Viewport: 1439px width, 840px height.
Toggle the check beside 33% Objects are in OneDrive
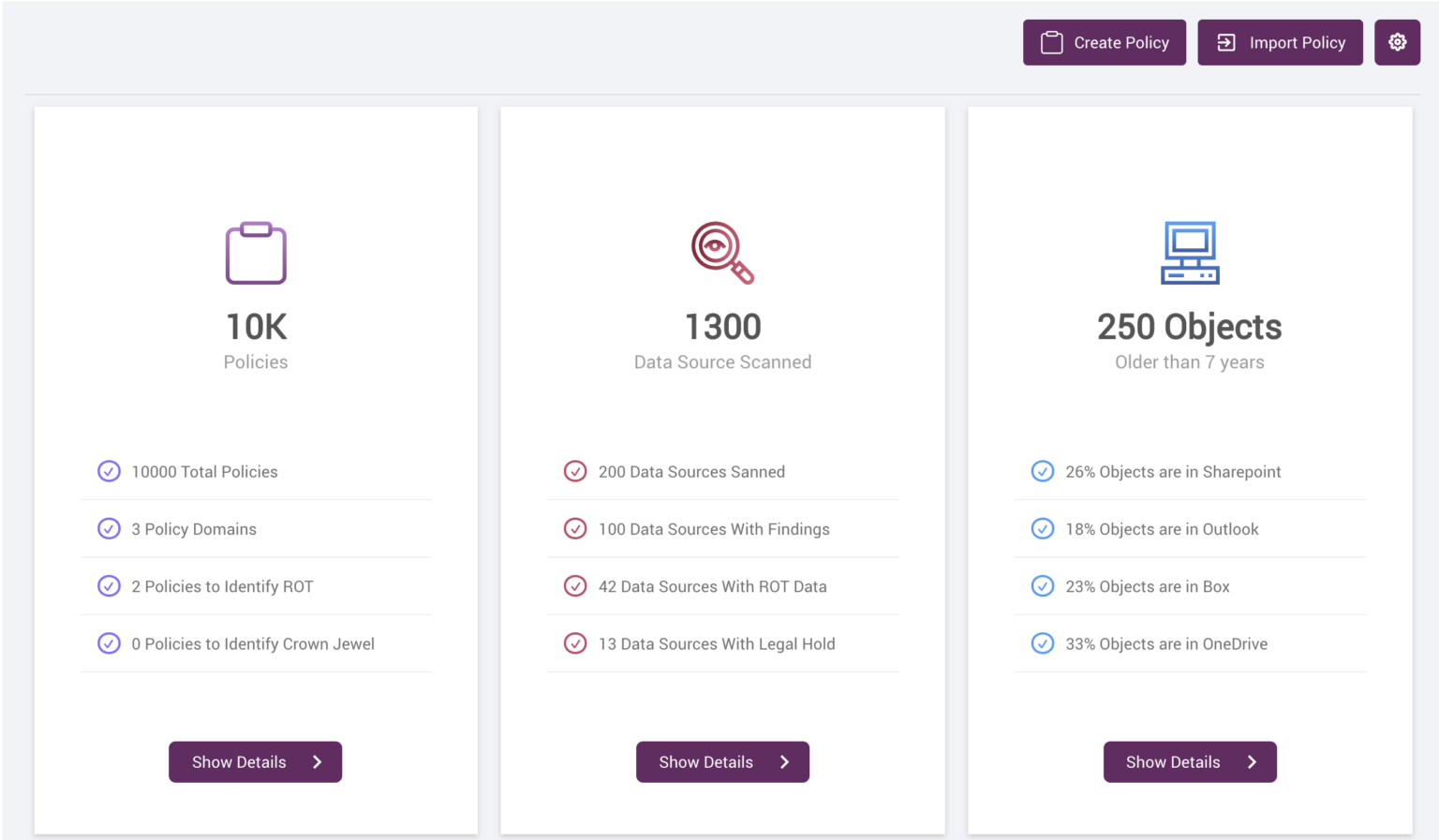pyautogui.click(x=1043, y=643)
